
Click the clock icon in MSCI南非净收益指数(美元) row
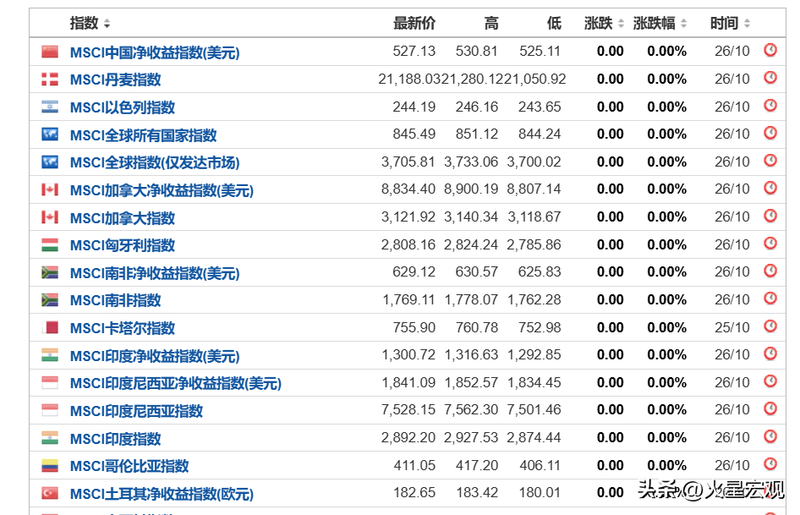click(770, 271)
